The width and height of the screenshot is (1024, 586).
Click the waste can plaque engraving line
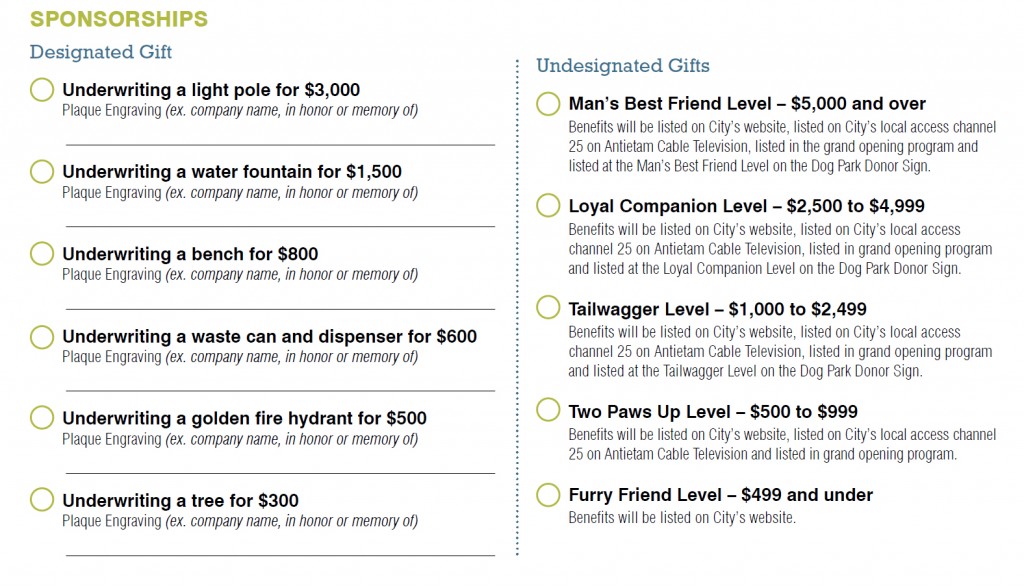tap(280, 384)
